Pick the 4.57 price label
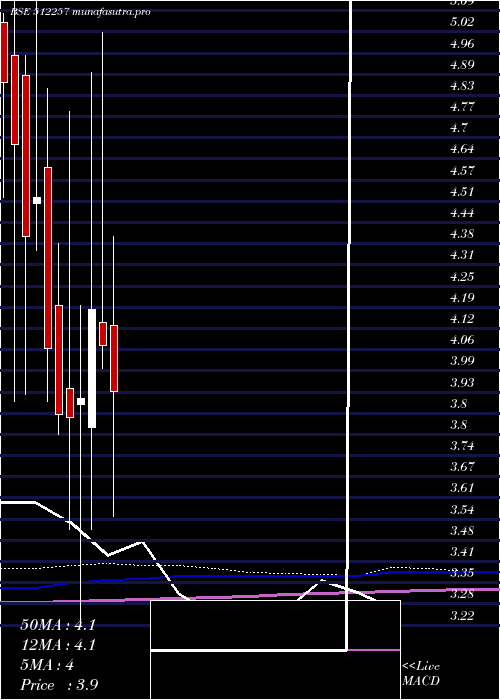 click(462, 171)
